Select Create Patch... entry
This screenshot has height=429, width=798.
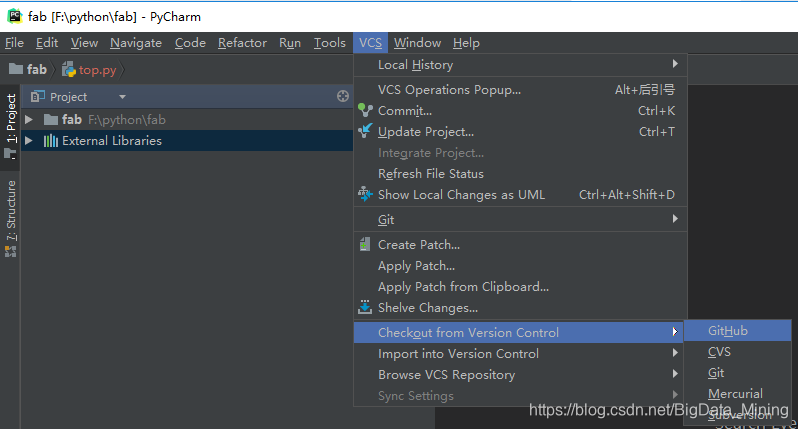[520, 244]
